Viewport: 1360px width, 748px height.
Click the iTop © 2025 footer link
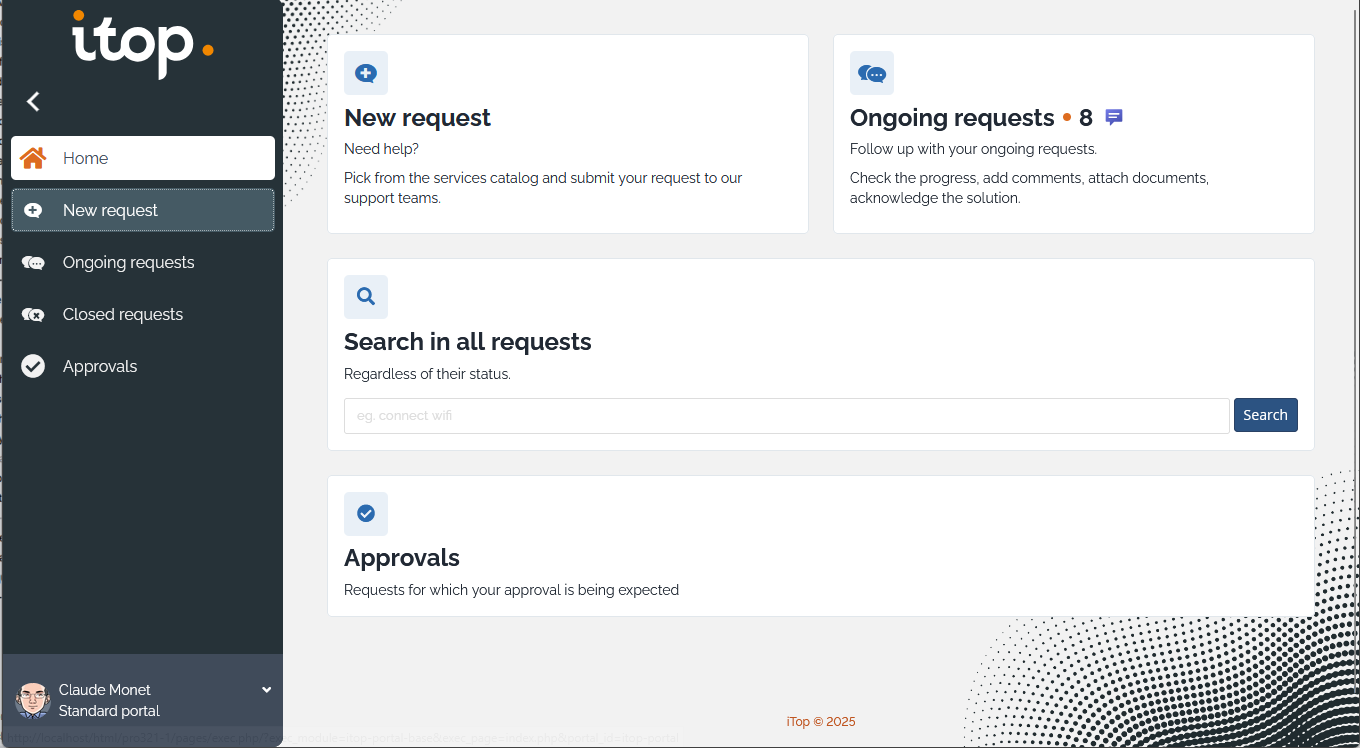pos(821,722)
